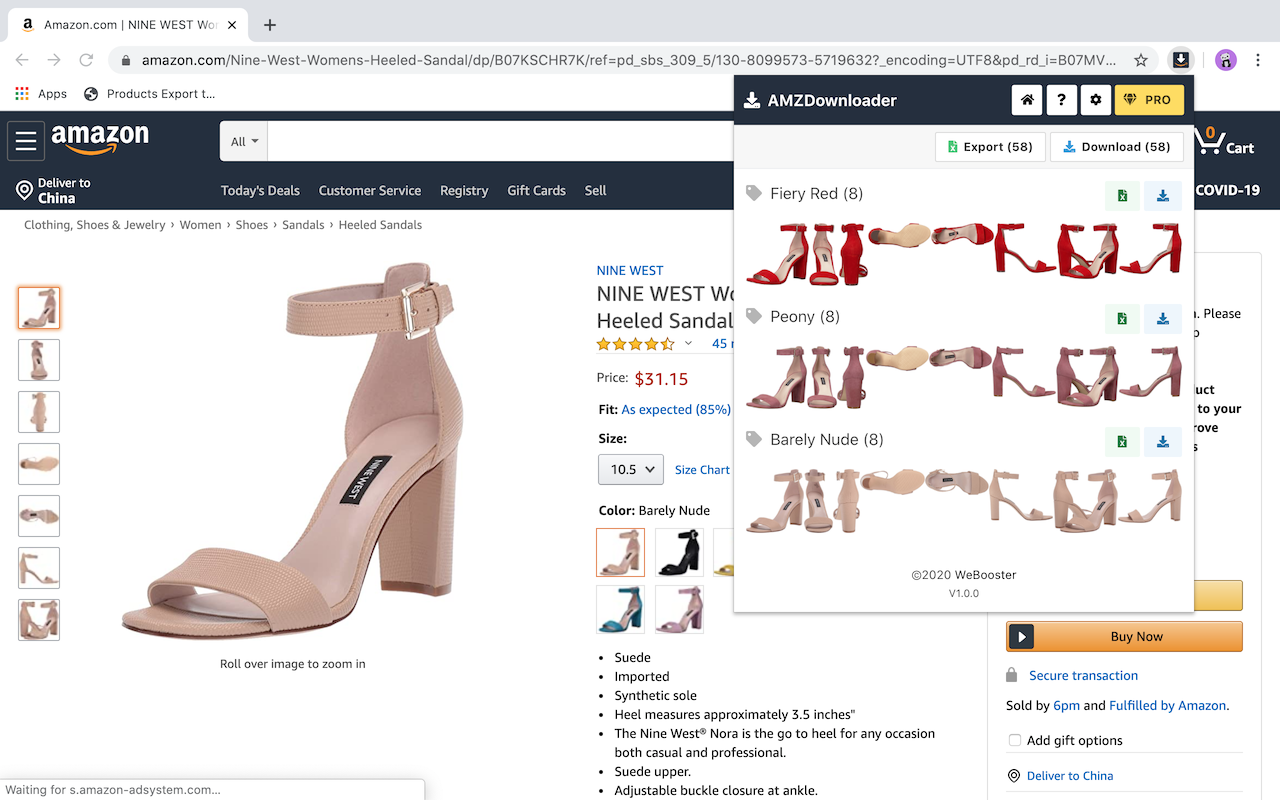Click the AMZDownloader help question mark icon

click(1061, 100)
